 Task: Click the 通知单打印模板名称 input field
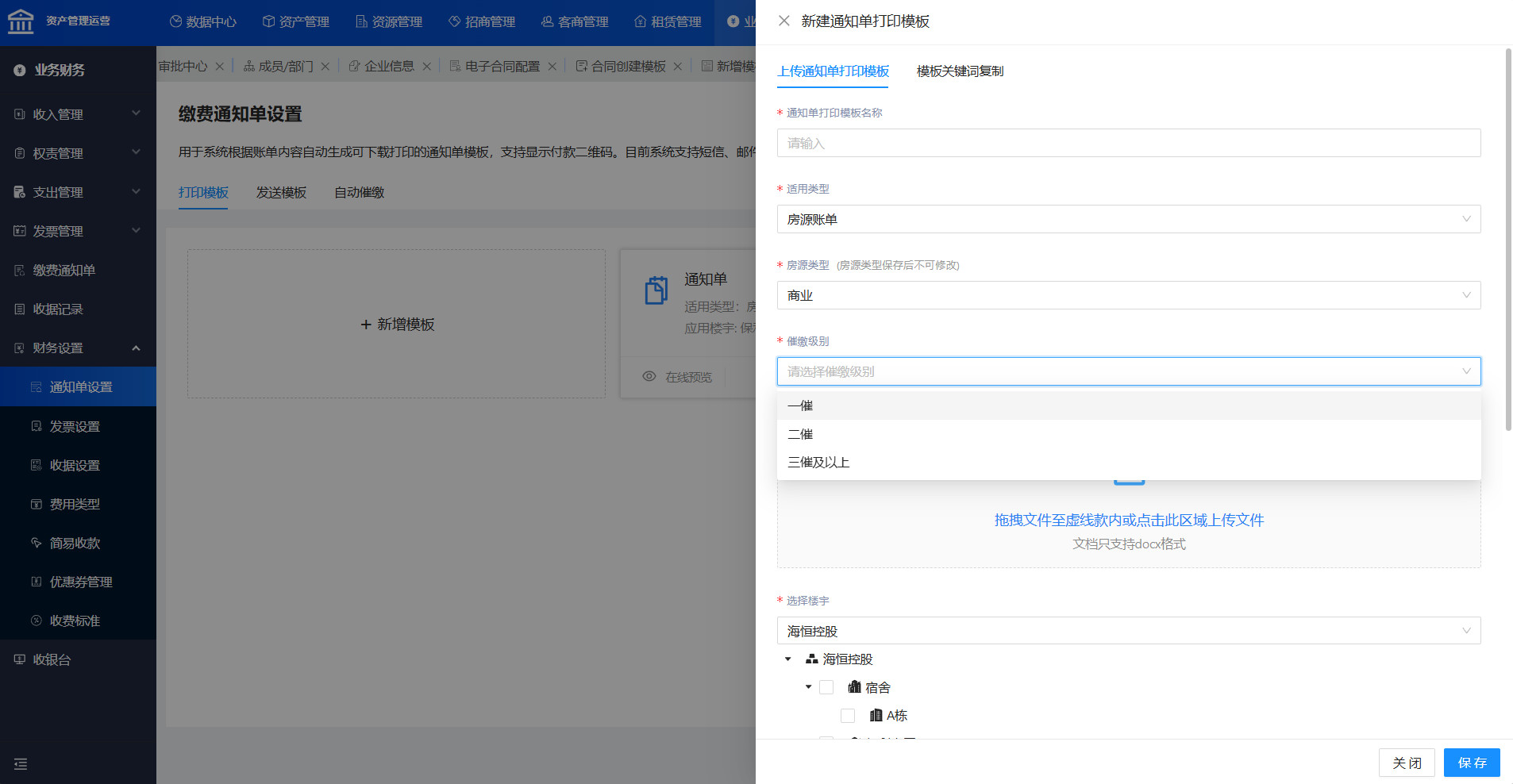tap(1128, 143)
